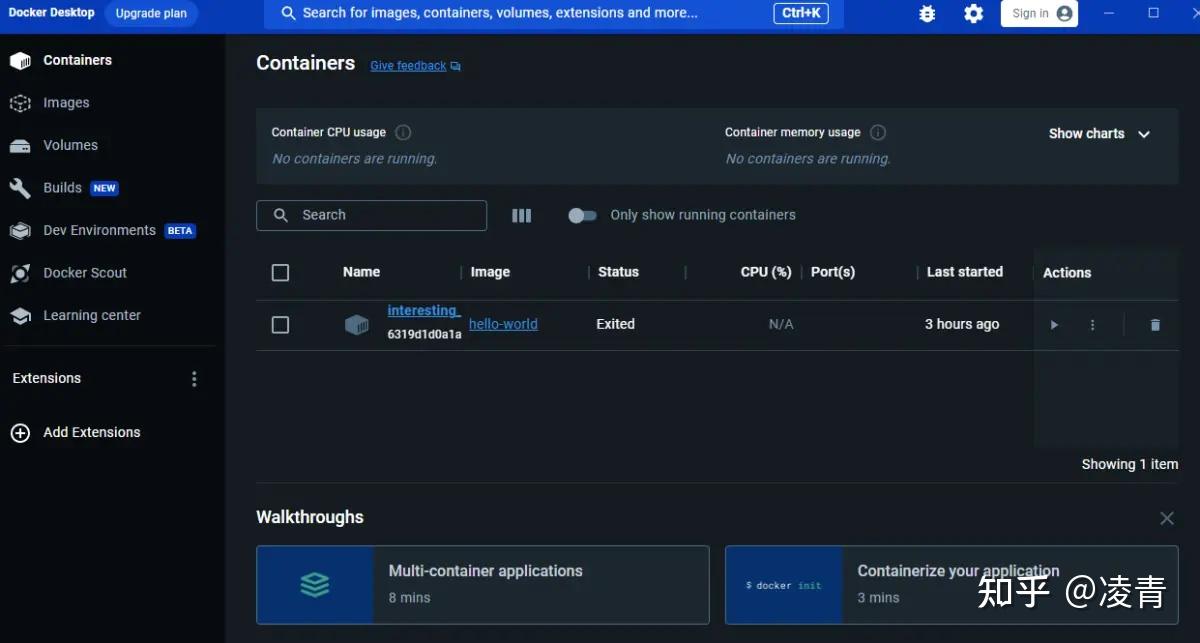Sort by Status column header
This screenshot has width=1200, height=643.
[x=618, y=272]
